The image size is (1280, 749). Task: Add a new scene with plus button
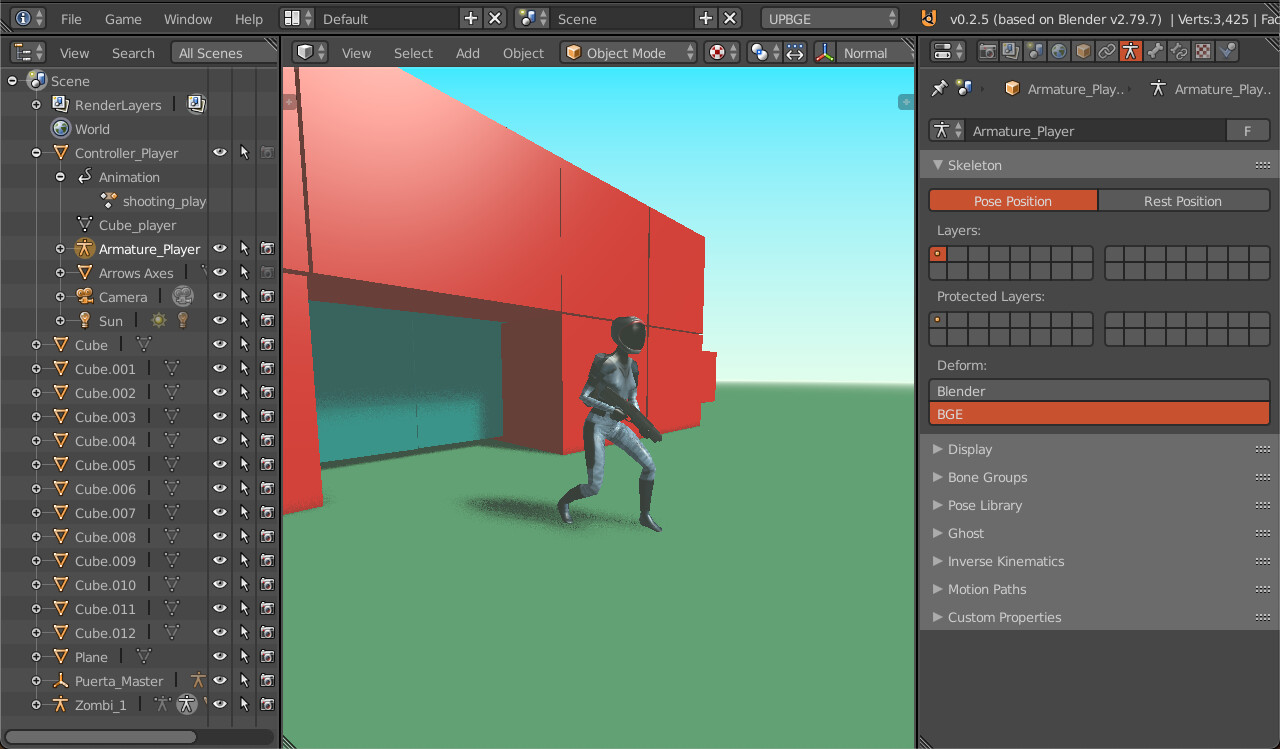pos(706,18)
